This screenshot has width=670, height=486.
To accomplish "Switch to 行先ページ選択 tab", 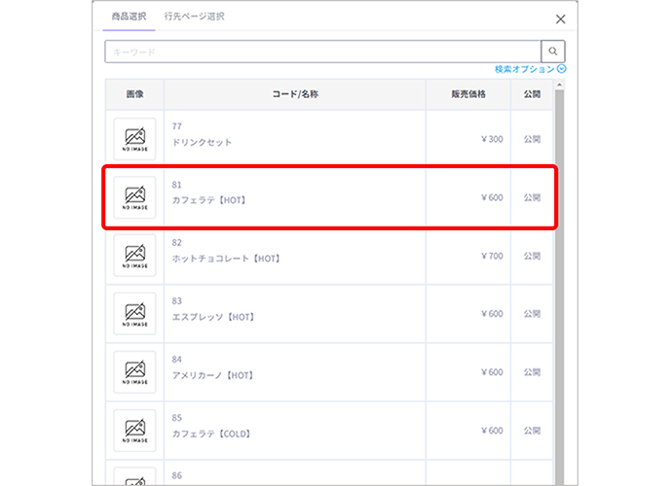I will tap(194, 17).
